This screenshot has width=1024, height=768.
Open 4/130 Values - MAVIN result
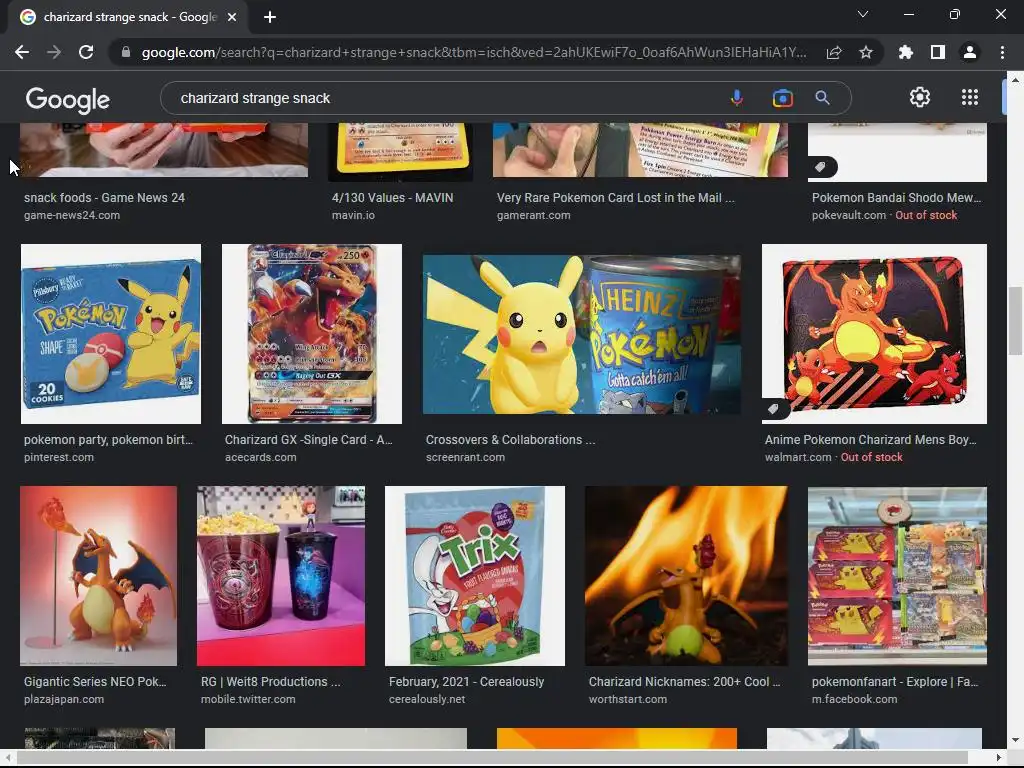[x=392, y=197]
